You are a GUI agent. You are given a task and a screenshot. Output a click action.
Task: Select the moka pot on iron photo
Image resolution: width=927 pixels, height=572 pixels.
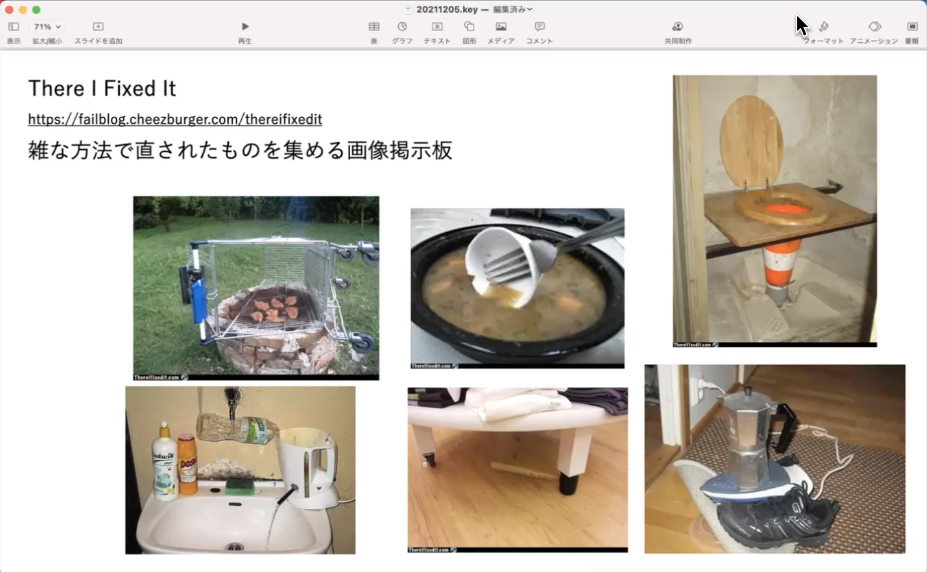click(x=774, y=458)
